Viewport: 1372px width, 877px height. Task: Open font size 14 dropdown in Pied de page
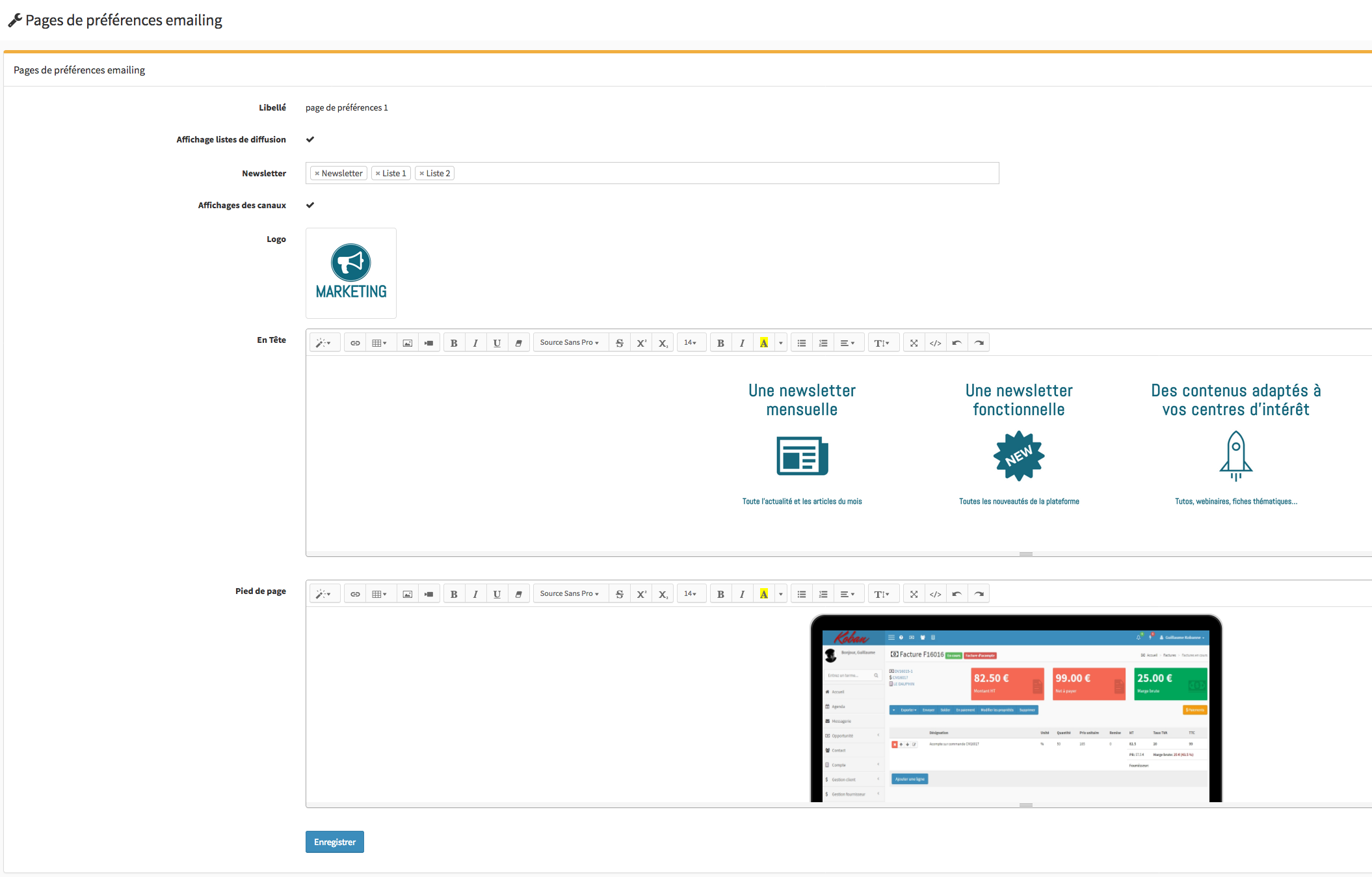[690, 594]
